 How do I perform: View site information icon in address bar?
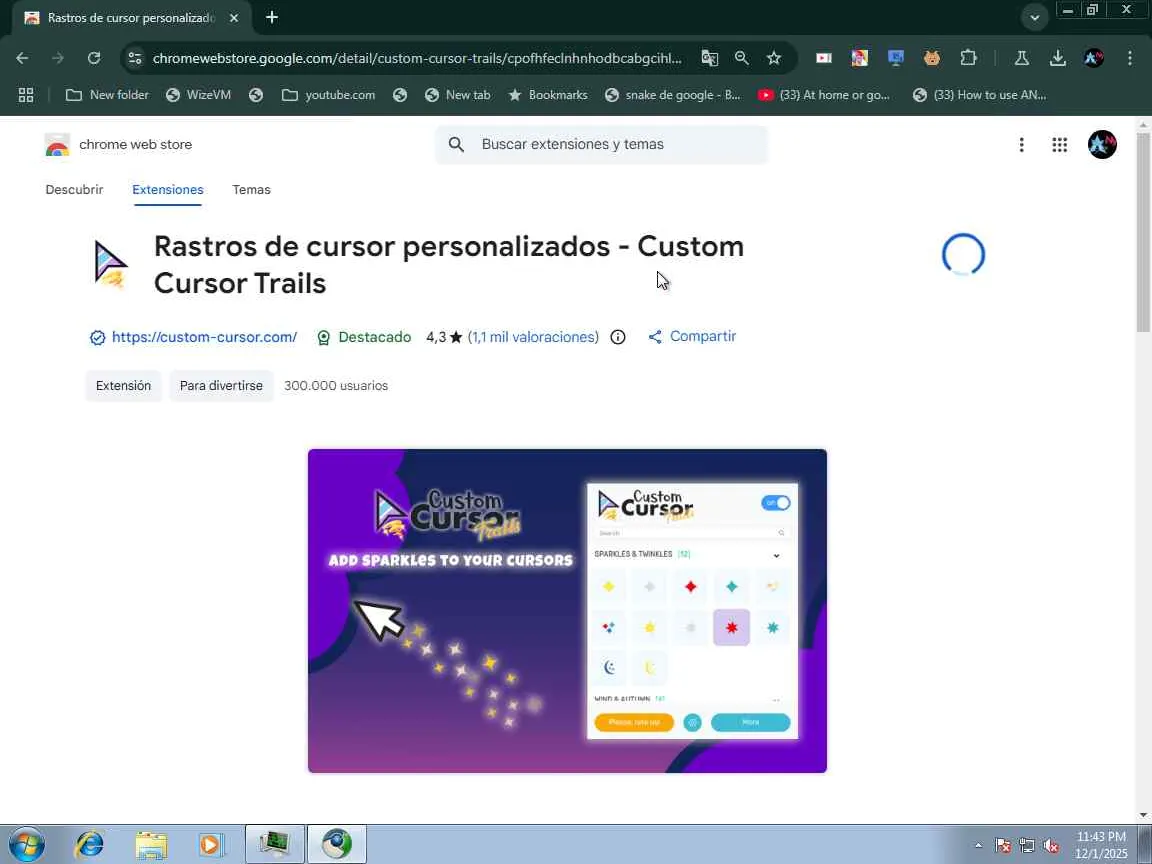(x=134, y=58)
